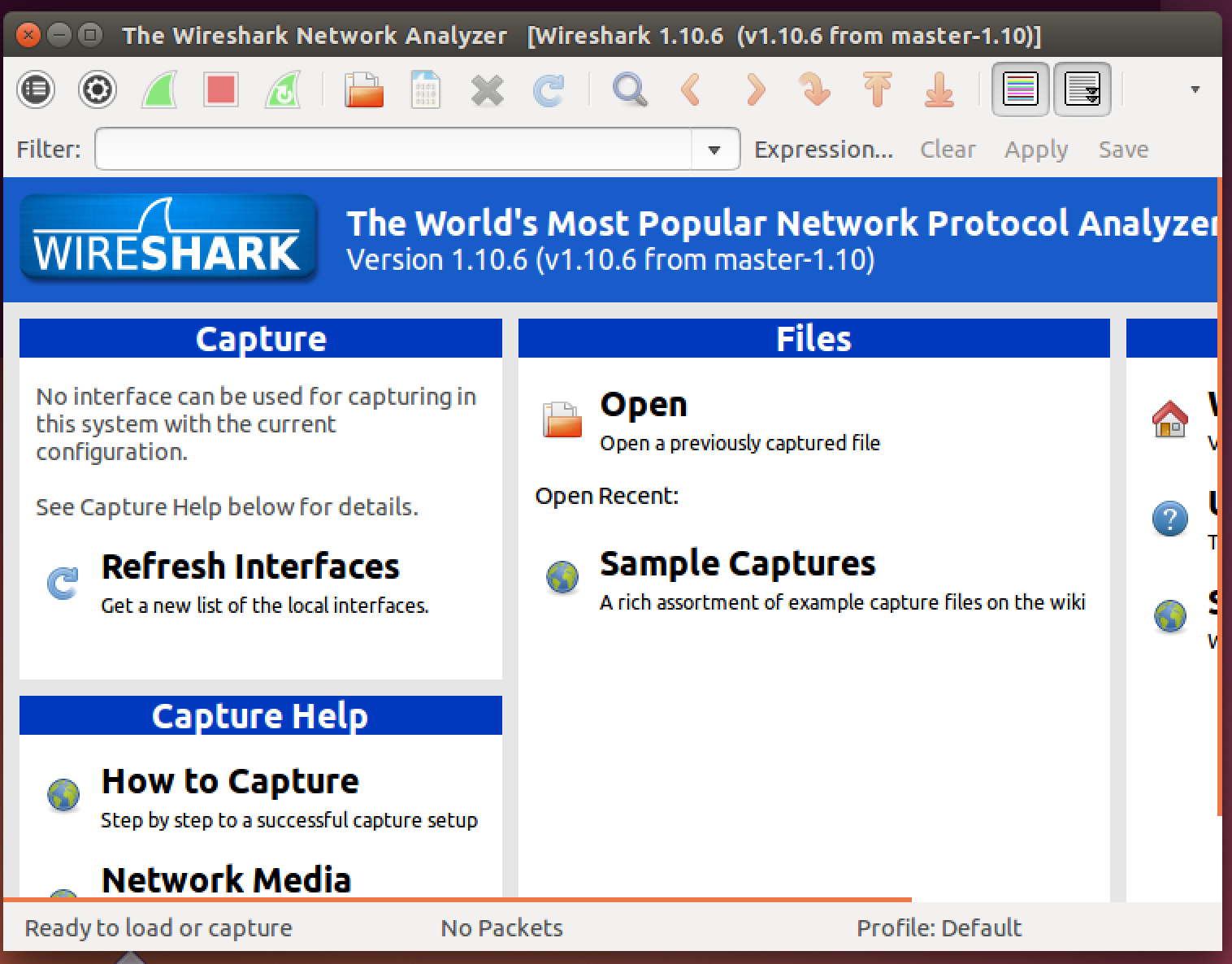The image size is (1232, 964).
Task: Go back in packet history
Action: (x=692, y=89)
